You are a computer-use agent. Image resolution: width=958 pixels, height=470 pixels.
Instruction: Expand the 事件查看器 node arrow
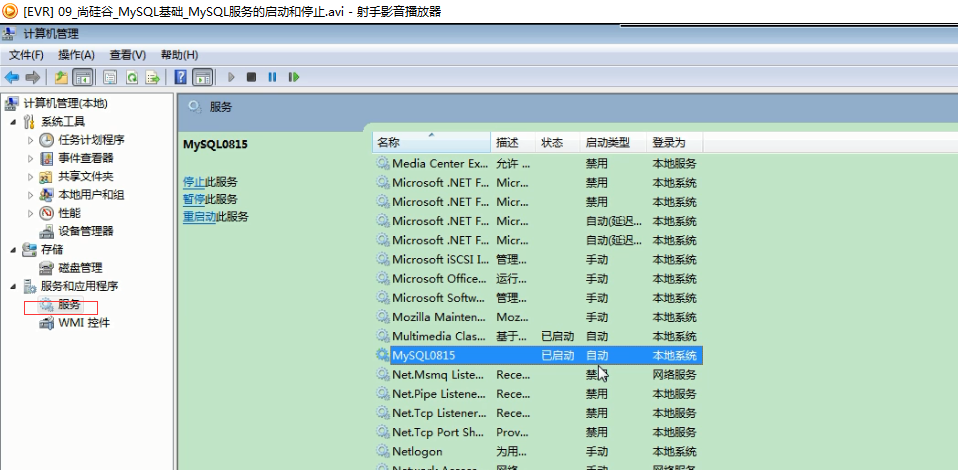(x=31, y=158)
